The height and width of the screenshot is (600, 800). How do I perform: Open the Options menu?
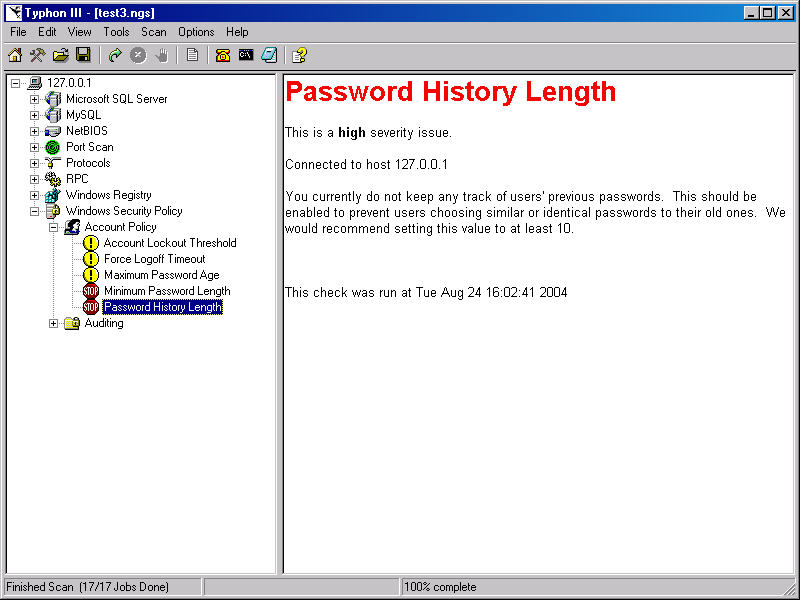(x=196, y=32)
